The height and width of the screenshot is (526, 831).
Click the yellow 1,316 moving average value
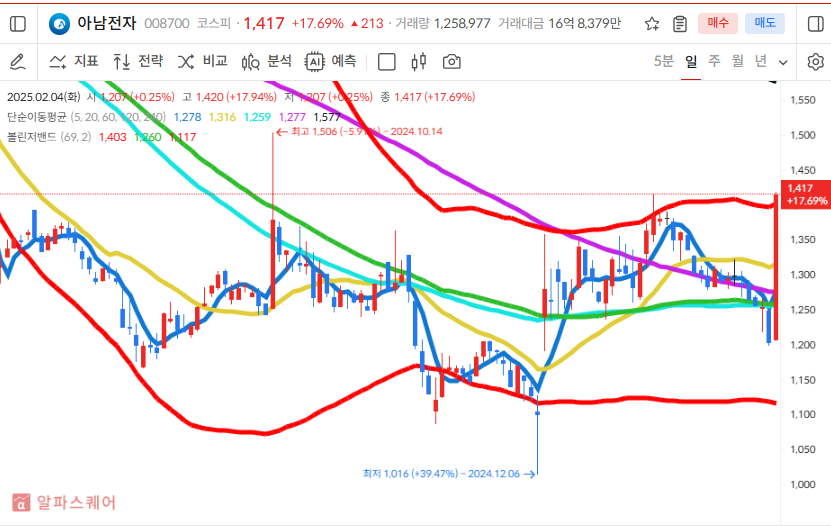[x=222, y=117]
